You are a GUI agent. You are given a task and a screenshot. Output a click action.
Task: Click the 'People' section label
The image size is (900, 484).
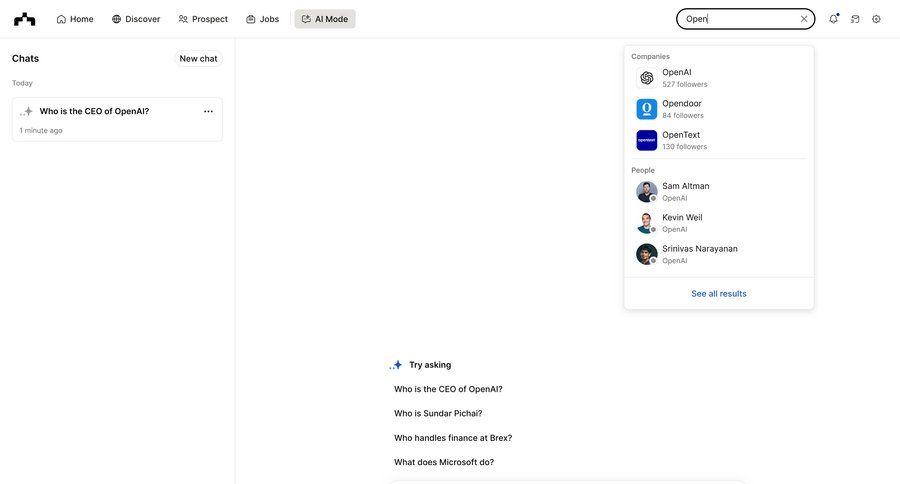tap(643, 171)
